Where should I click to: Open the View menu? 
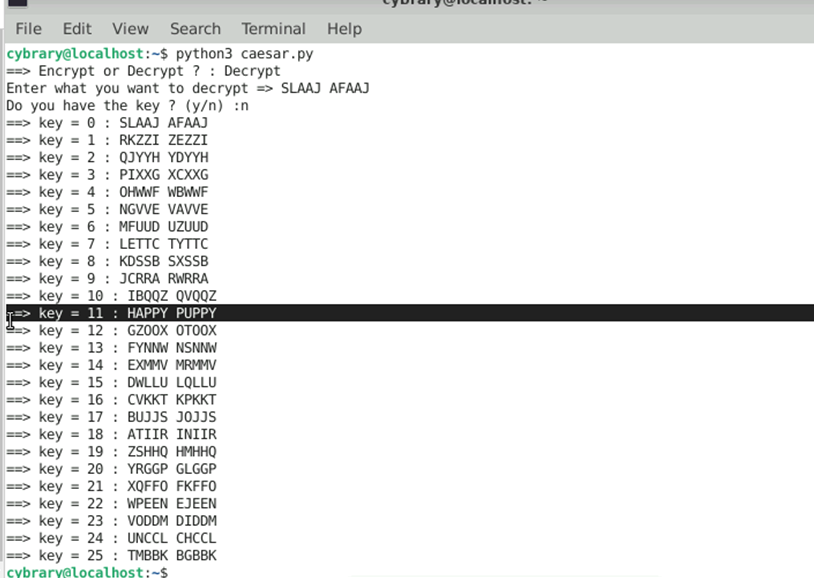click(x=130, y=29)
